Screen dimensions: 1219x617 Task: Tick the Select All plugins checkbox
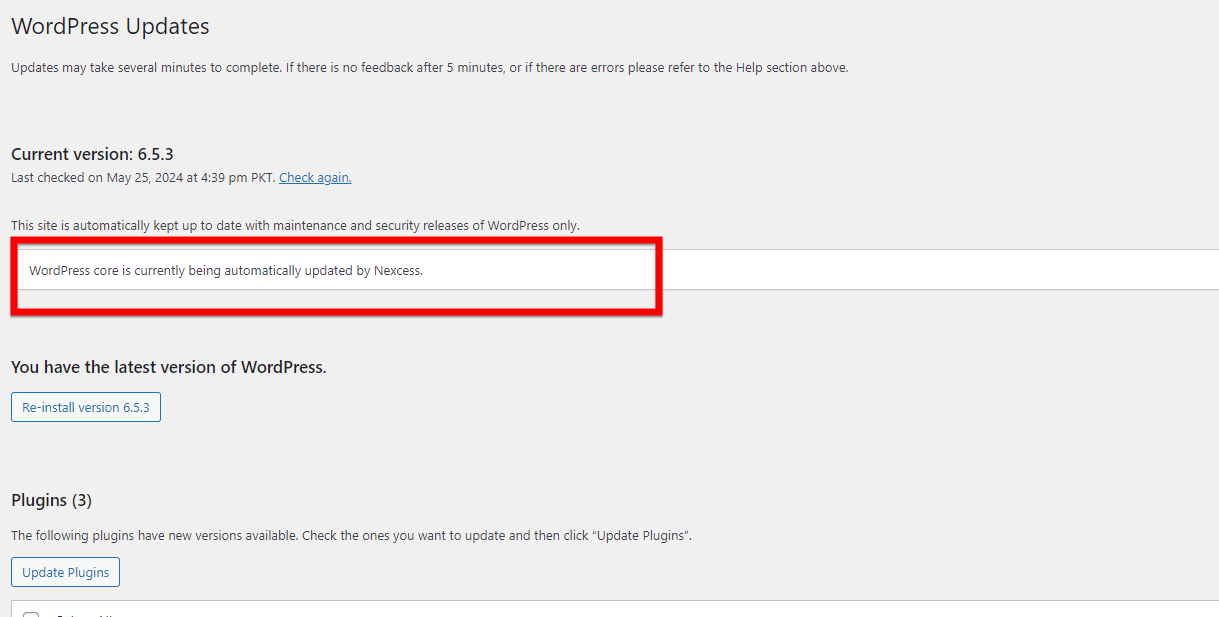(x=31, y=614)
